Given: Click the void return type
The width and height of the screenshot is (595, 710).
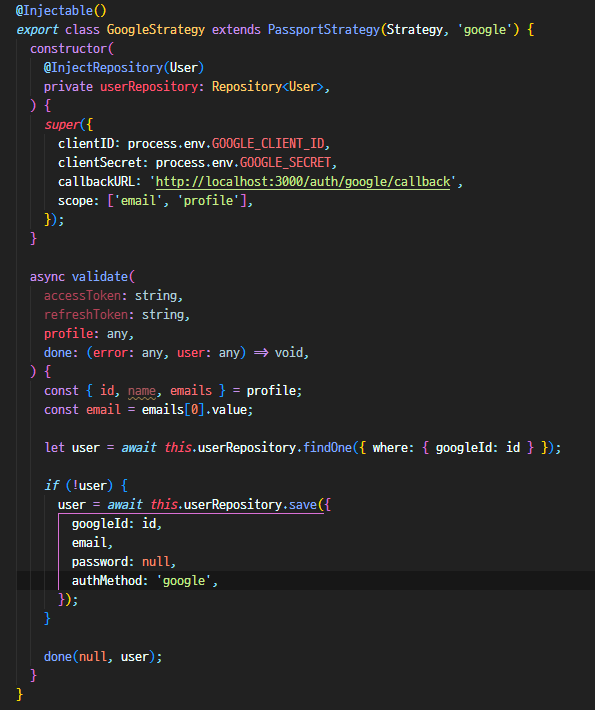Looking at the screenshot, I should pyautogui.click(x=288, y=353).
